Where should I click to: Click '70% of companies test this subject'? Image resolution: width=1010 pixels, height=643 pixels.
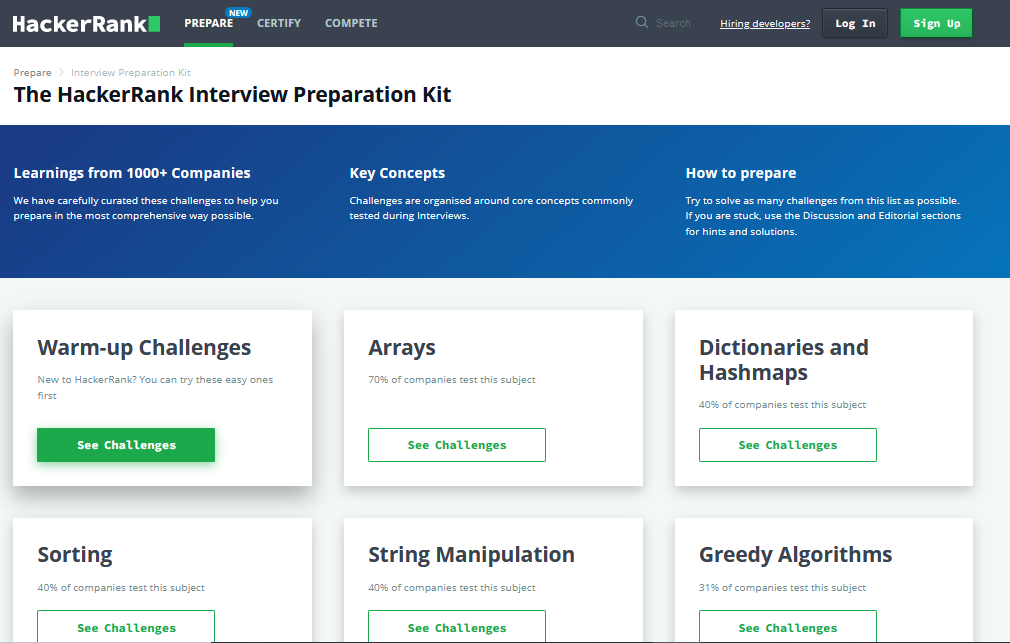click(x=452, y=380)
